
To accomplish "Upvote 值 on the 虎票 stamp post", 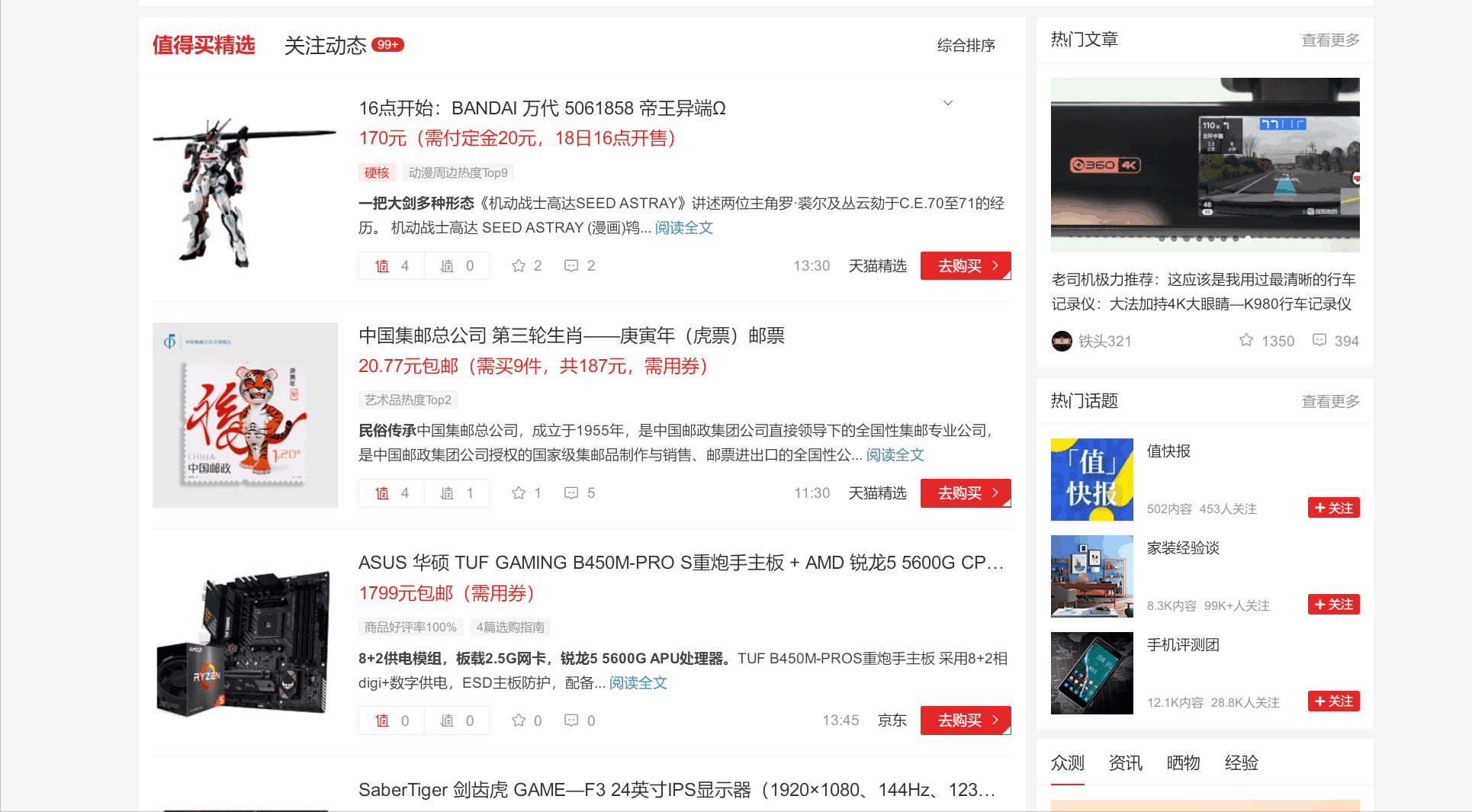I will [382, 493].
